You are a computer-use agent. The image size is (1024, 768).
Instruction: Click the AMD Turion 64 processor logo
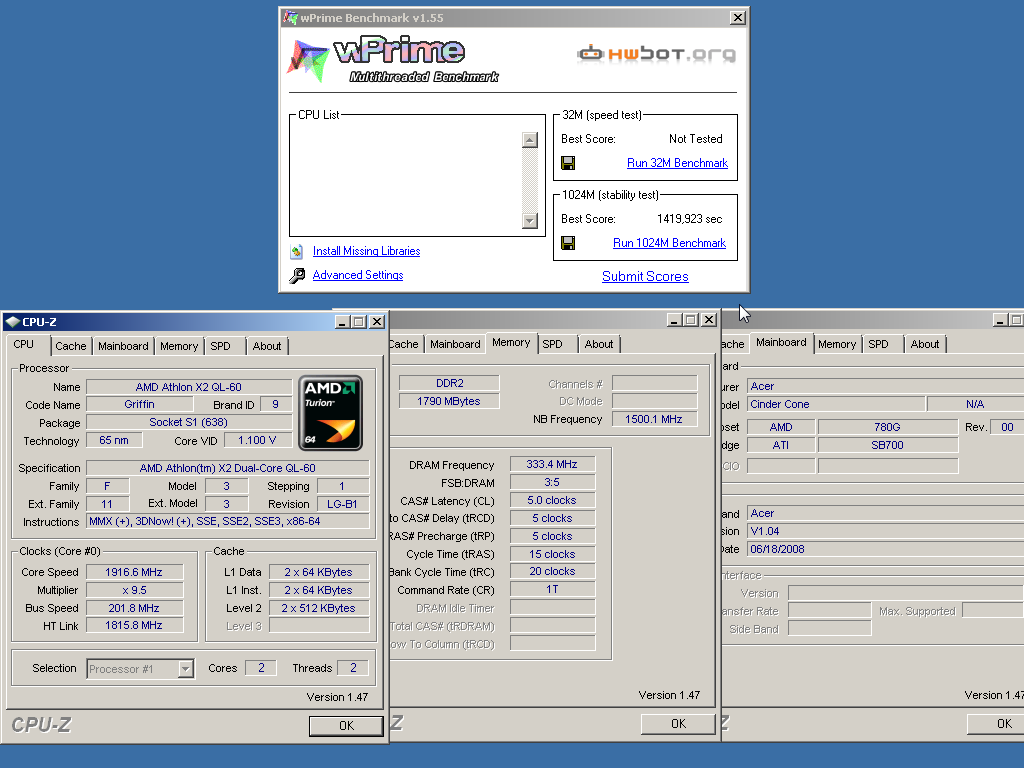click(x=330, y=413)
